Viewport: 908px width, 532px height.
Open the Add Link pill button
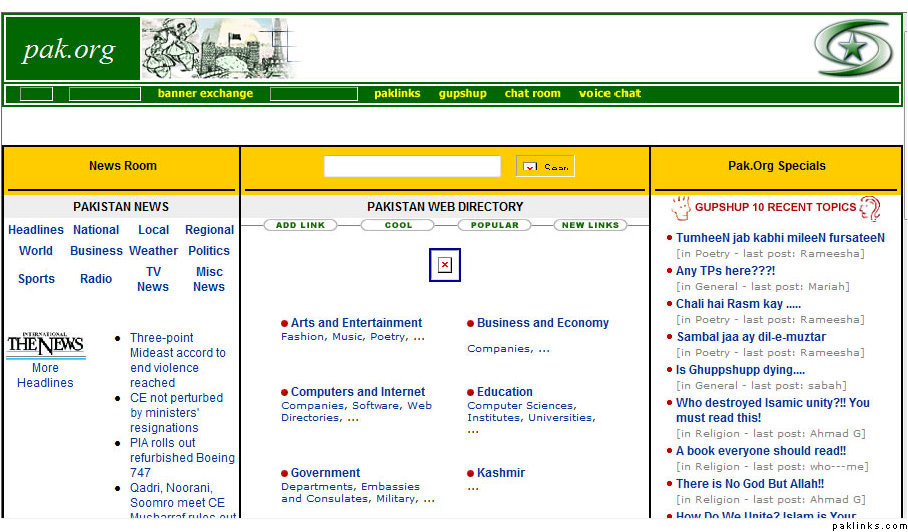pos(300,226)
